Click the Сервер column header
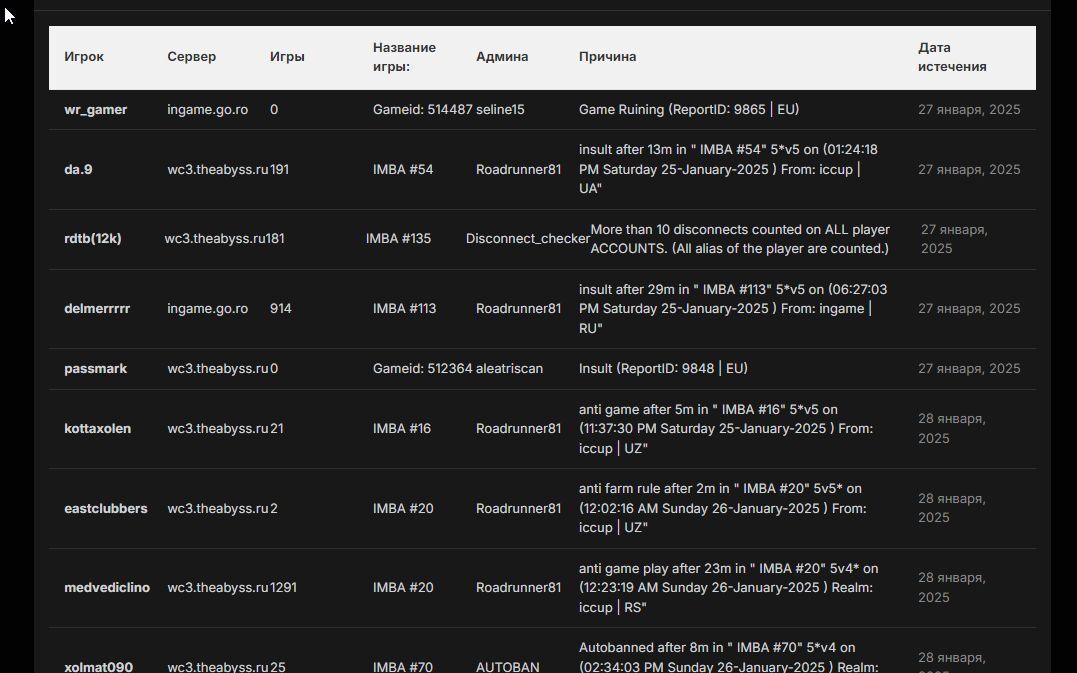Screen dimensions: 1077x673 coord(191,57)
